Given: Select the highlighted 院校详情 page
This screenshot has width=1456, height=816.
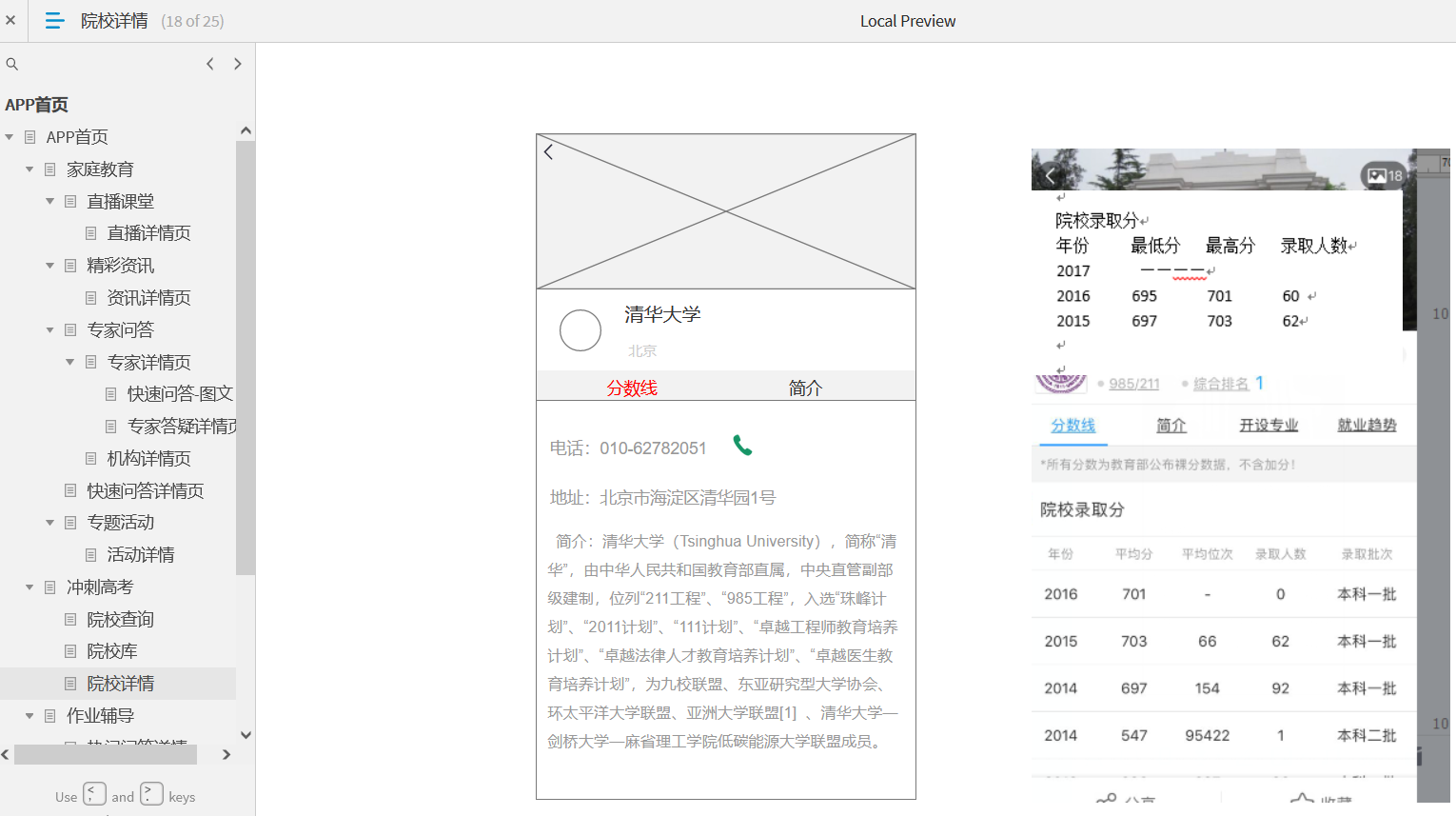Looking at the screenshot, I should [118, 684].
